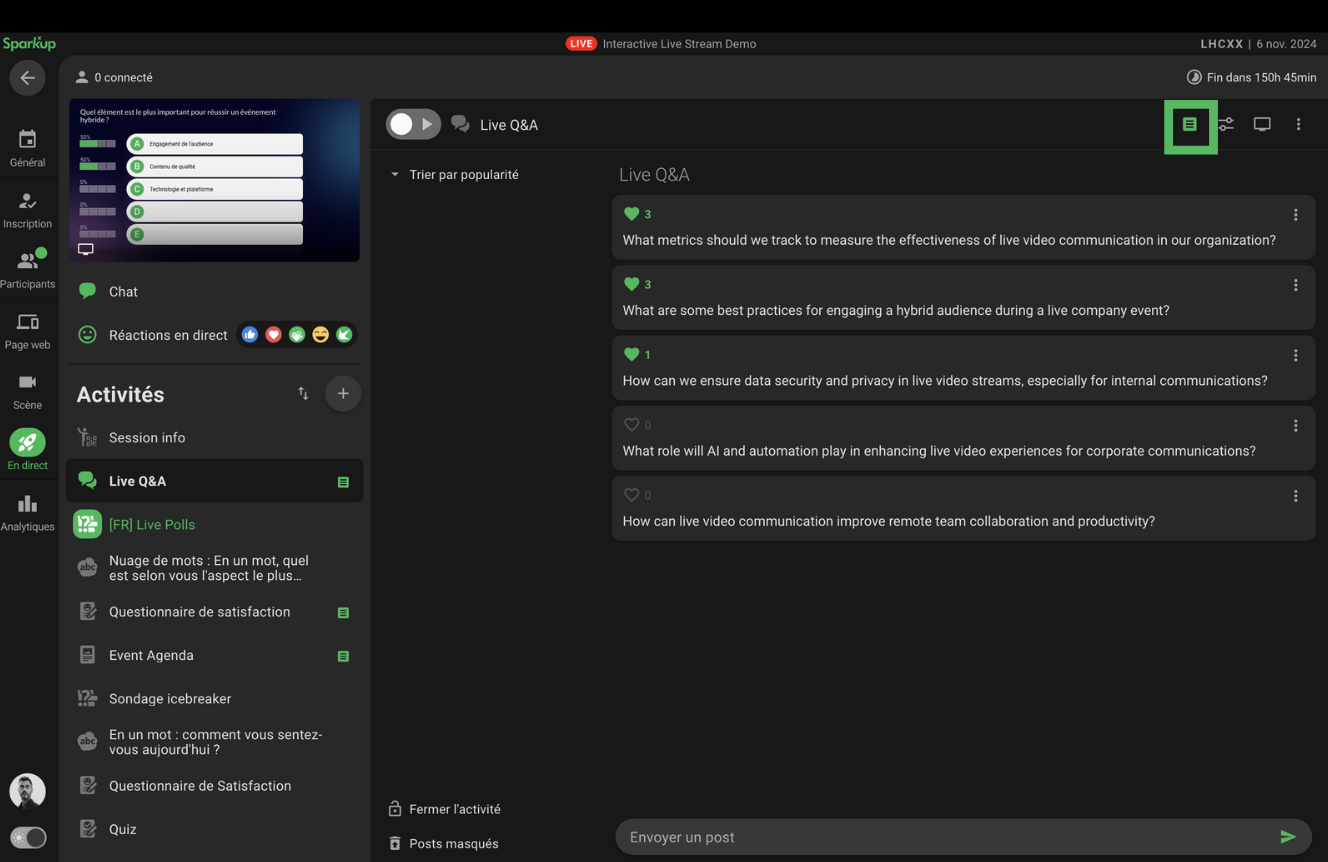This screenshot has height=862, width=1328.
Task: Toggle the dark mode switch at bottom left
Action: (28, 837)
